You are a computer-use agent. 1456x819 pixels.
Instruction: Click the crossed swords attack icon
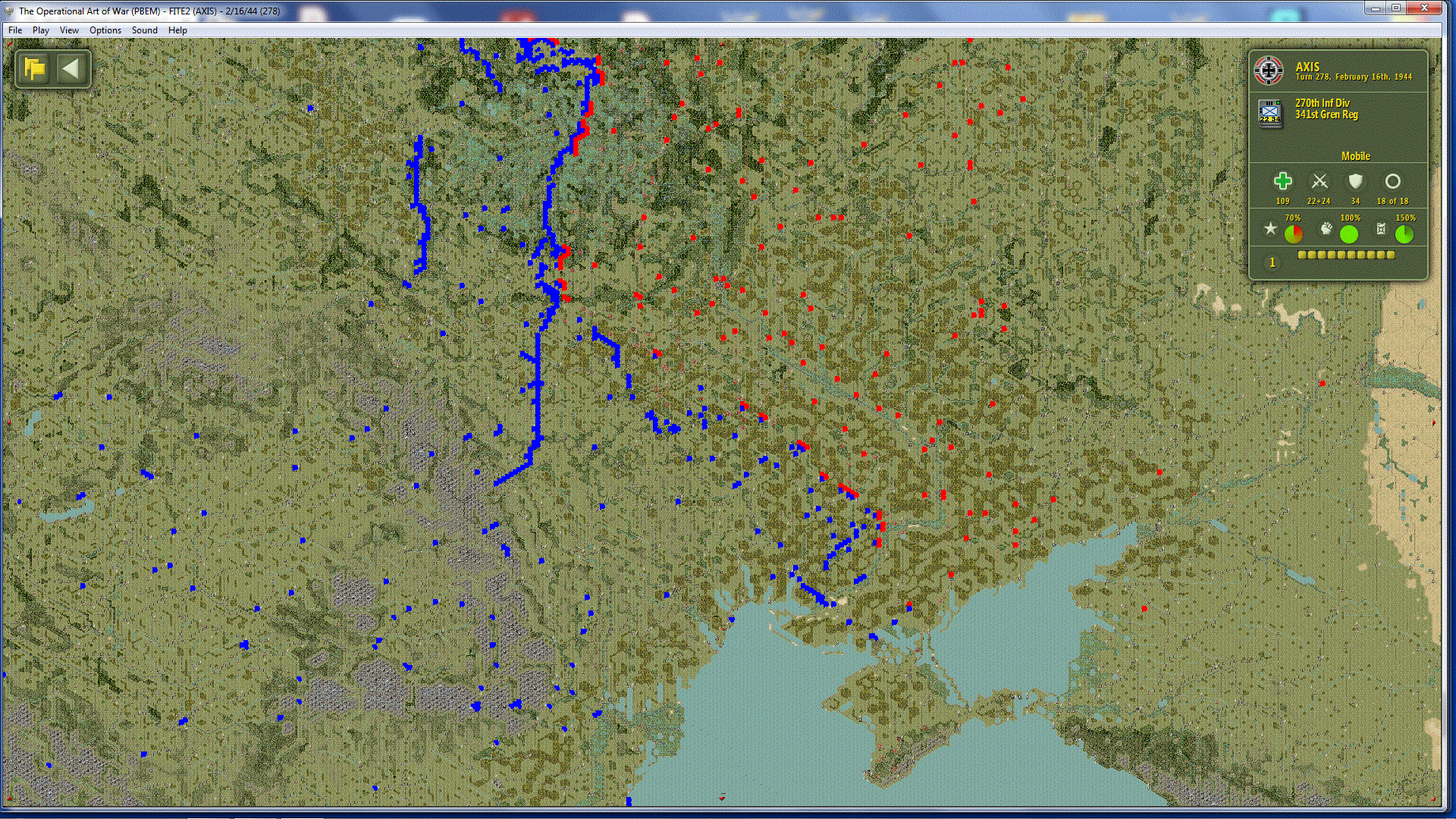tap(1319, 181)
